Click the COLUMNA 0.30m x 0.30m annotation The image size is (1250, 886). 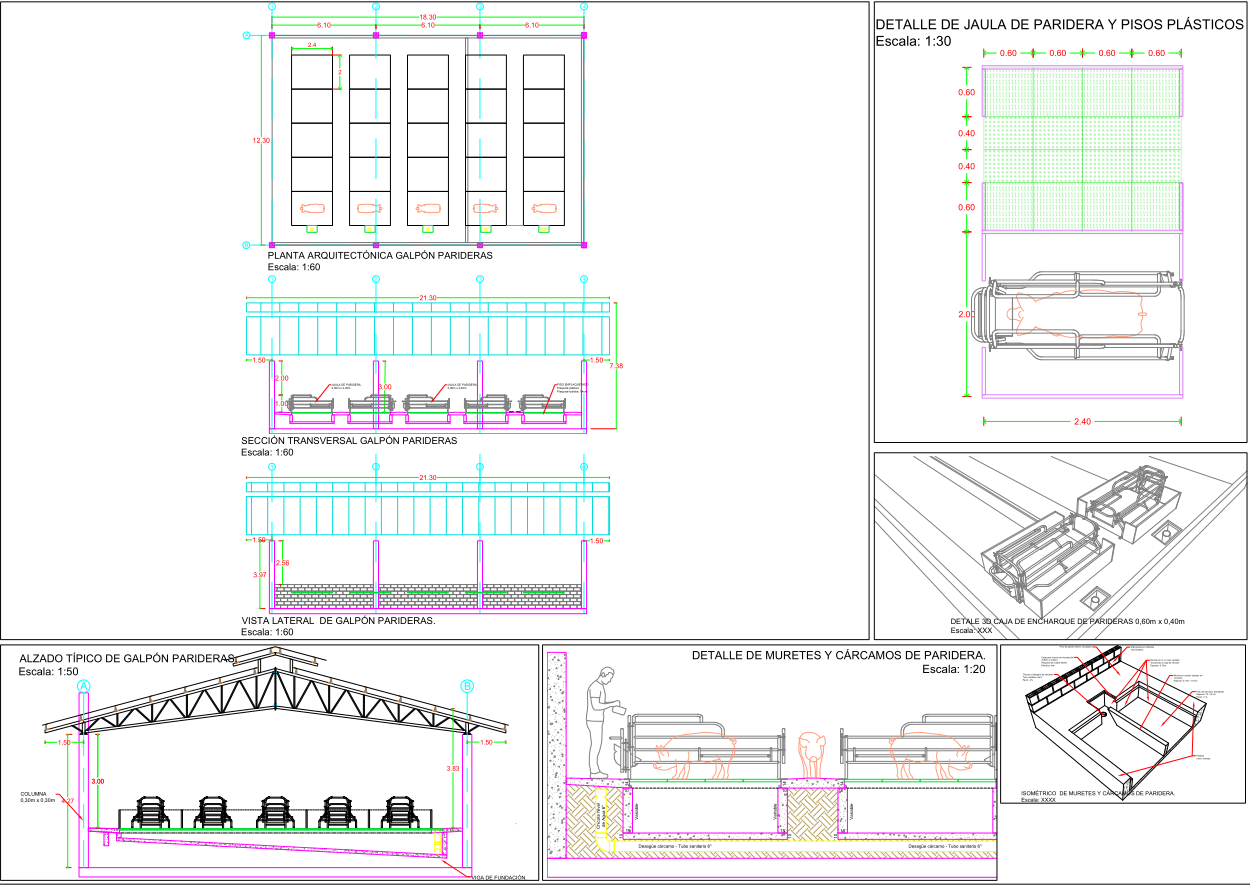click(36, 797)
